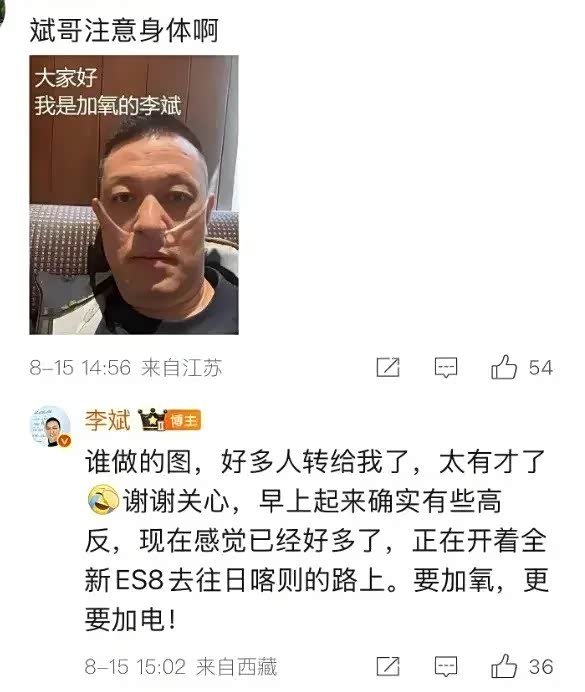Open the 李斌 username link
585x692 pixels.
pos(108,420)
